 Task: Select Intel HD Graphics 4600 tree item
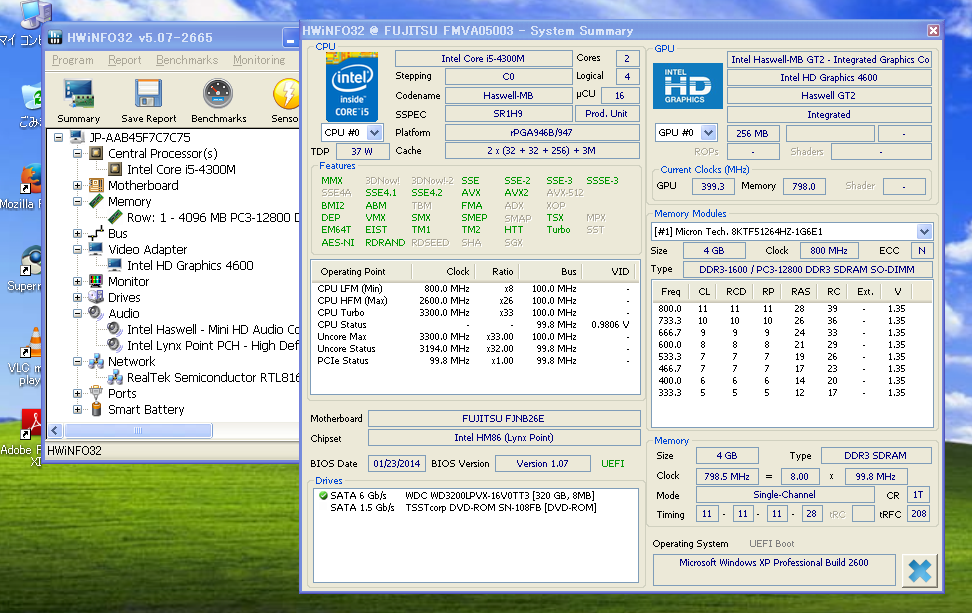pyautogui.click(x=190, y=265)
